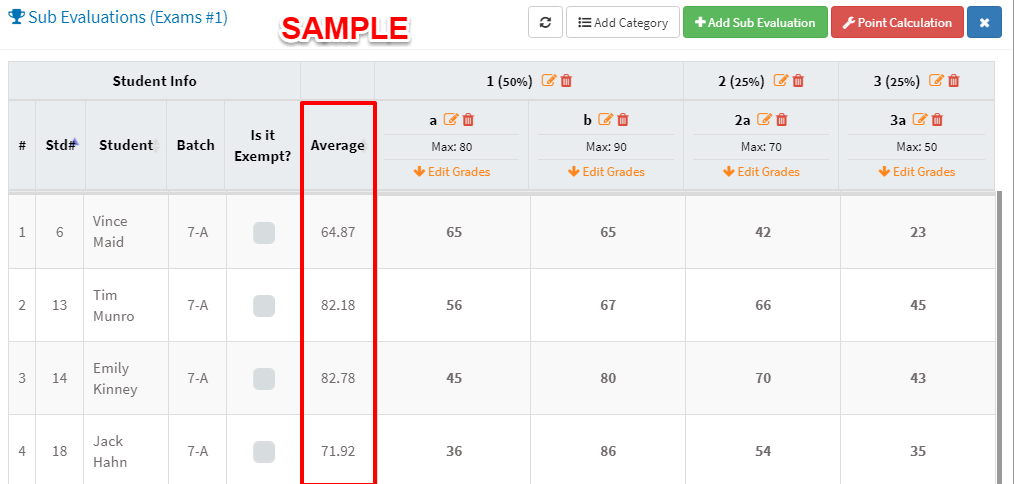Click the vertical scrollbar on the right

pyautogui.click(x=999, y=330)
